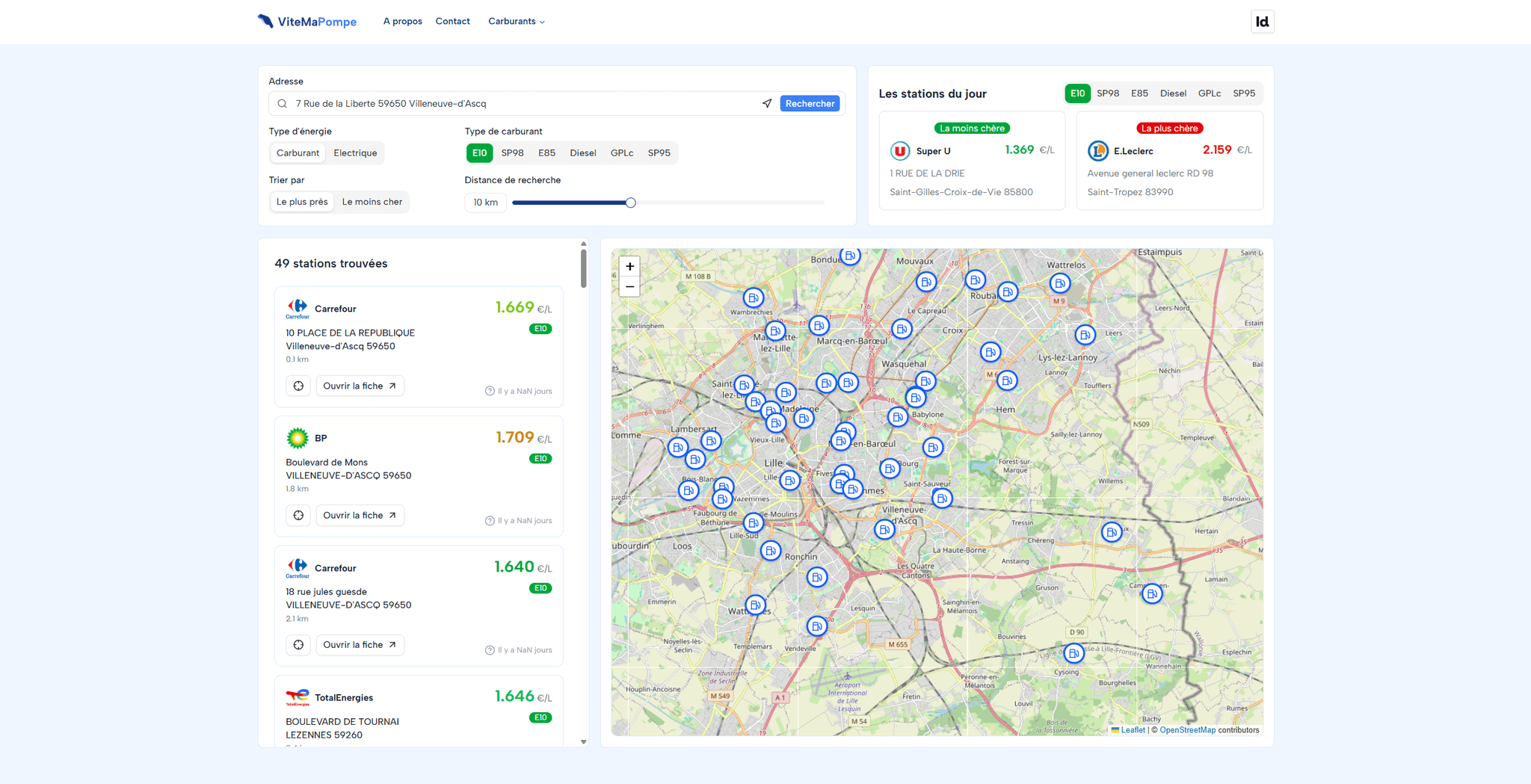The height and width of the screenshot is (784, 1531).
Task: Open the A propos page
Action: [402, 22]
